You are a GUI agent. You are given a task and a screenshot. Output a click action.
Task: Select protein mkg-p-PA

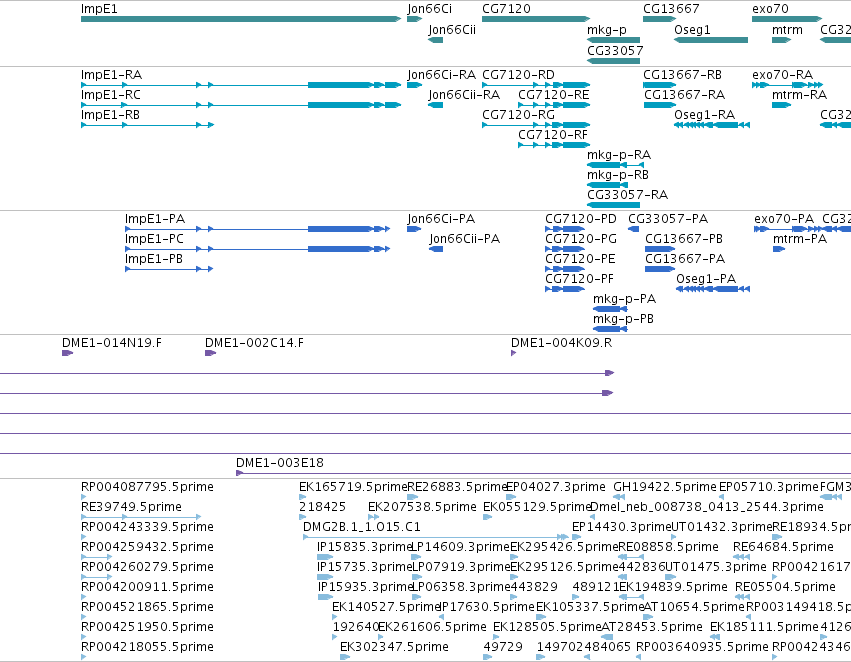611,309
